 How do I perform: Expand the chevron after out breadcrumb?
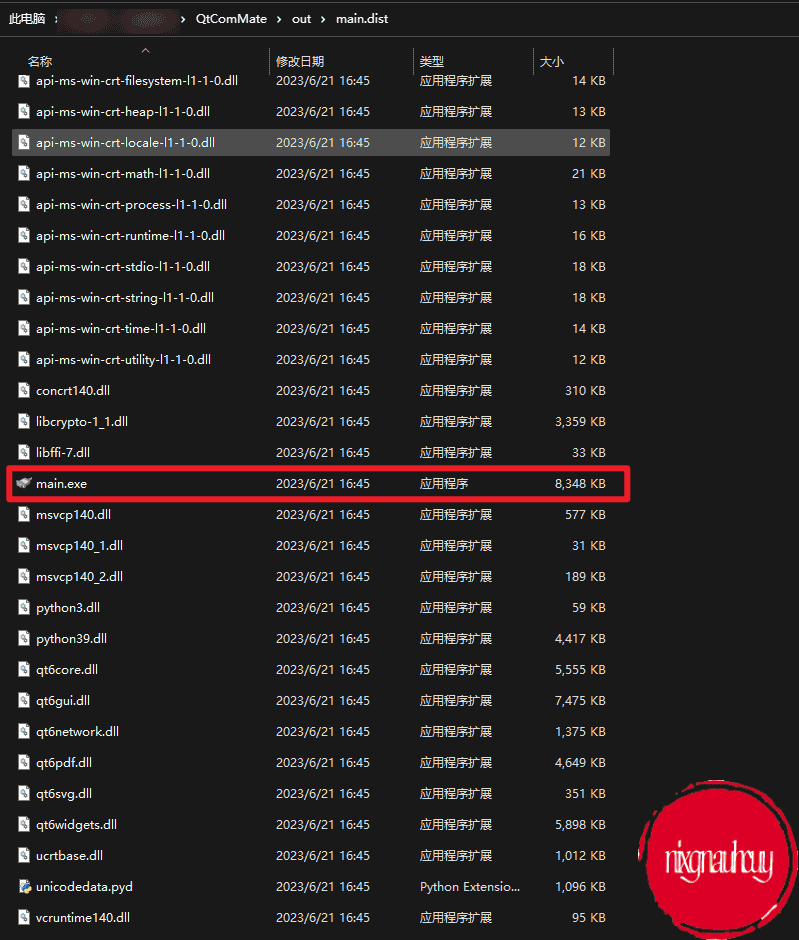click(x=323, y=19)
